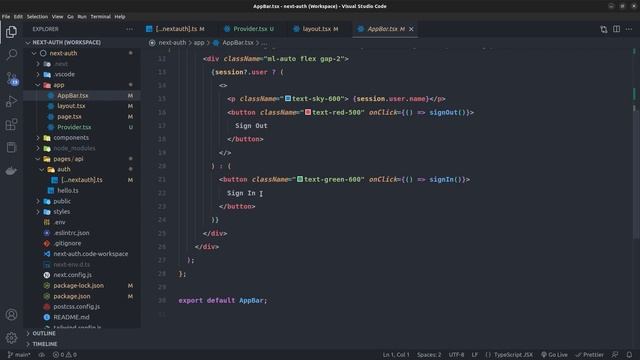Open notifications bell in status bar

point(629,355)
